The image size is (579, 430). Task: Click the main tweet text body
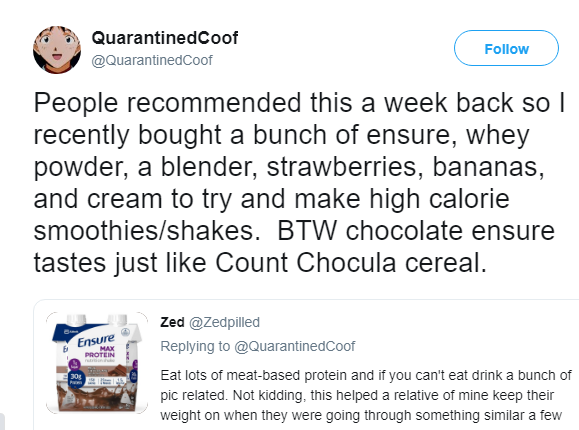(299, 182)
